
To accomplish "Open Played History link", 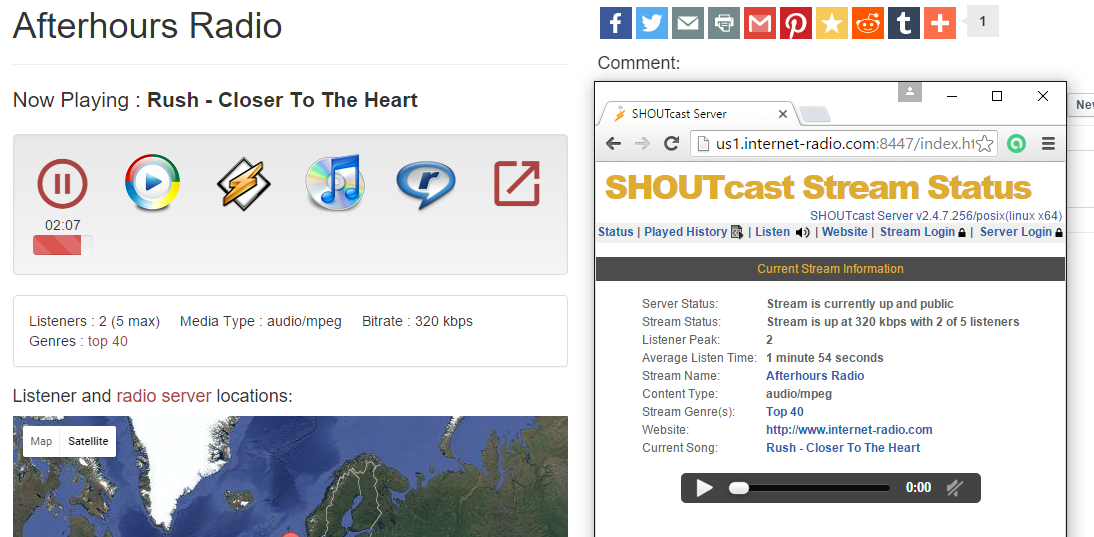I will pos(685,232).
